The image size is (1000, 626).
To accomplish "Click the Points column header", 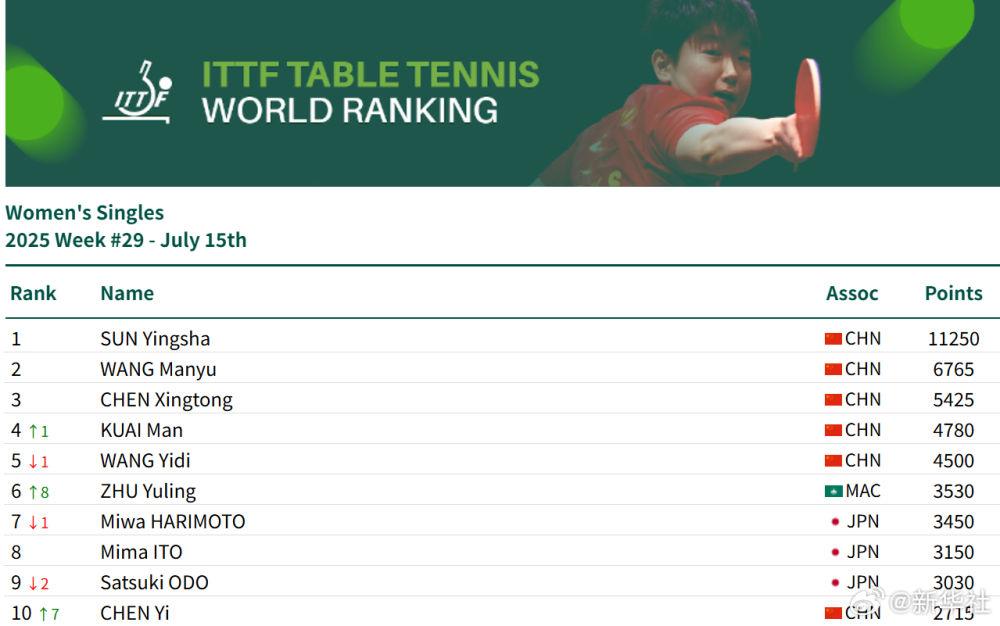I will [953, 293].
